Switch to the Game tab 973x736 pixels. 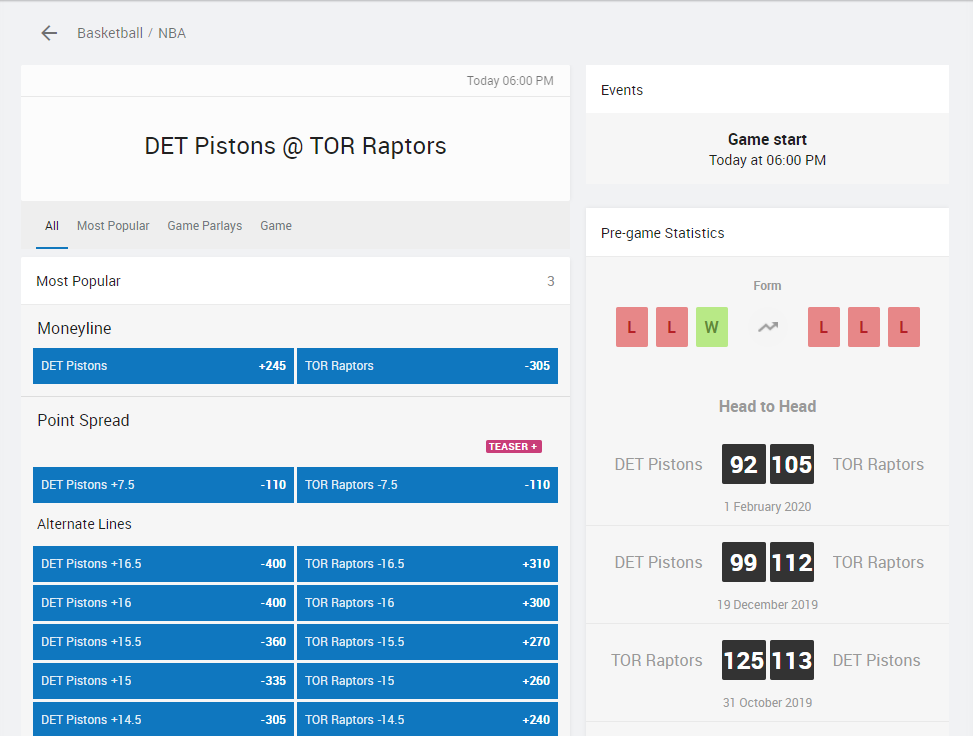(276, 226)
